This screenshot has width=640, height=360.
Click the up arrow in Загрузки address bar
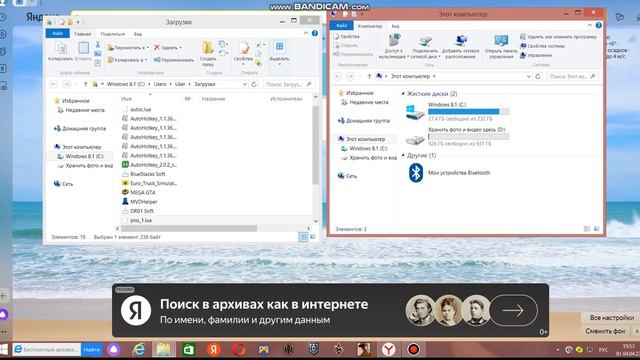(x=85, y=84)
